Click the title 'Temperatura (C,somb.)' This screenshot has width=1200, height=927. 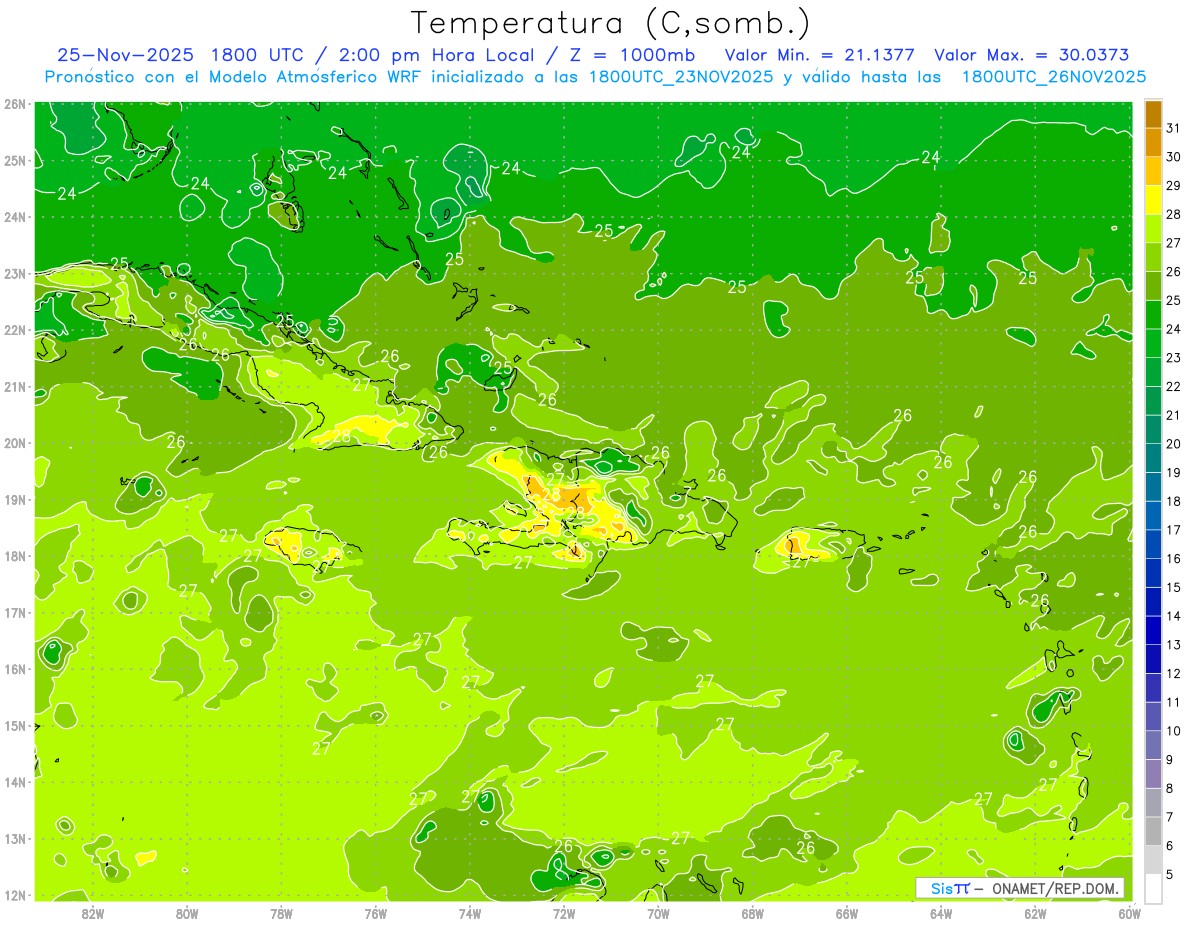point(611,24)
